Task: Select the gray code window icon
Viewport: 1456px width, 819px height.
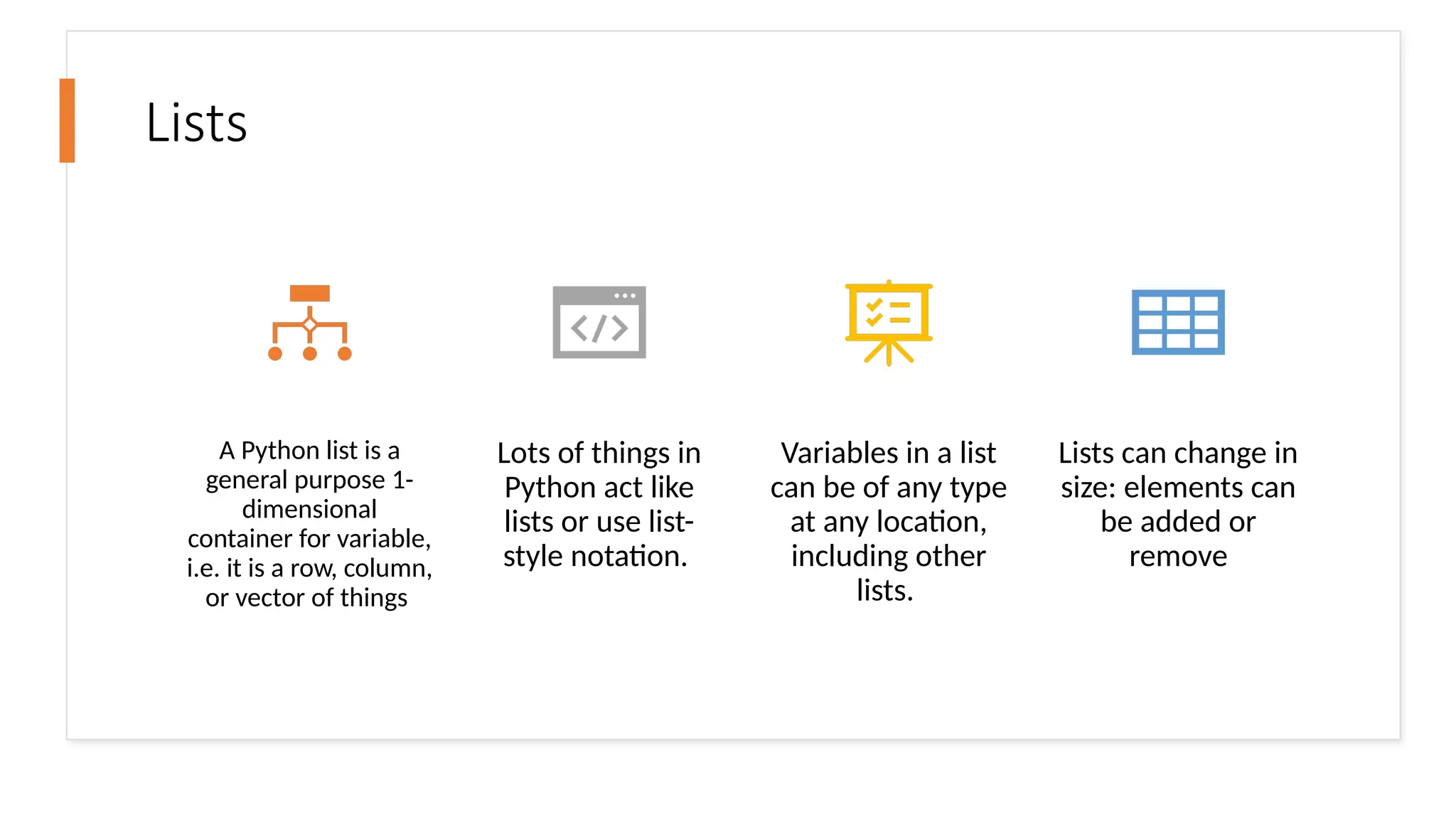Action: 599,322
